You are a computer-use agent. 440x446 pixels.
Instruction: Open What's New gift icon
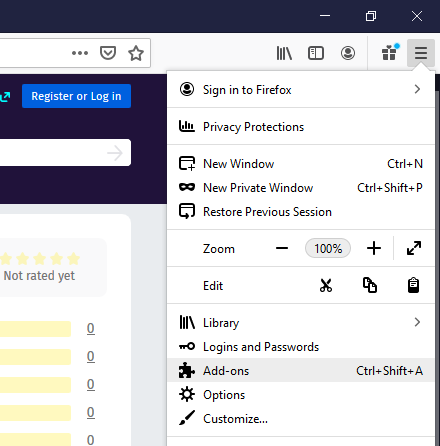390,52
